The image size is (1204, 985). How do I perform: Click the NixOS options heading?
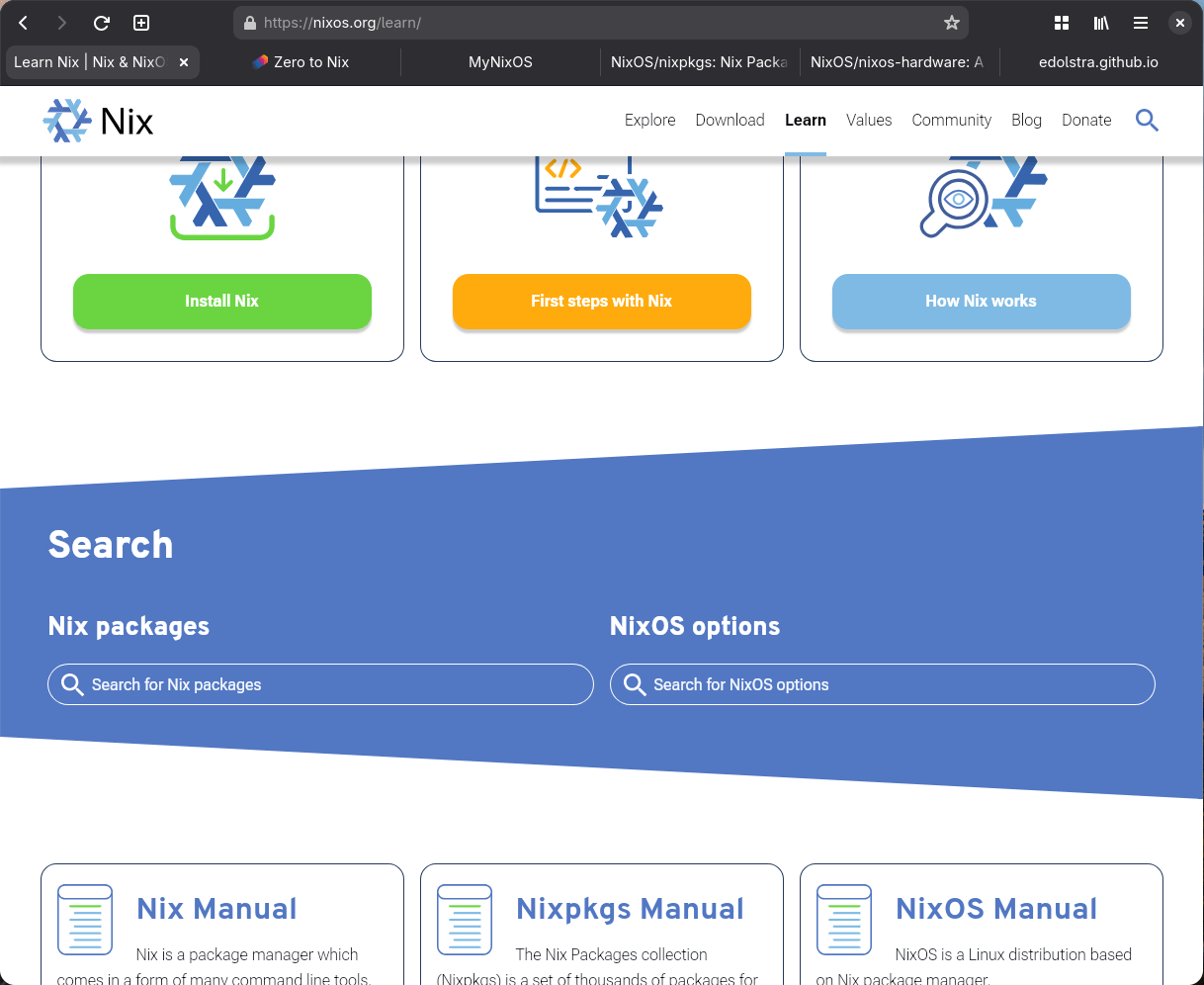point(695,626)
